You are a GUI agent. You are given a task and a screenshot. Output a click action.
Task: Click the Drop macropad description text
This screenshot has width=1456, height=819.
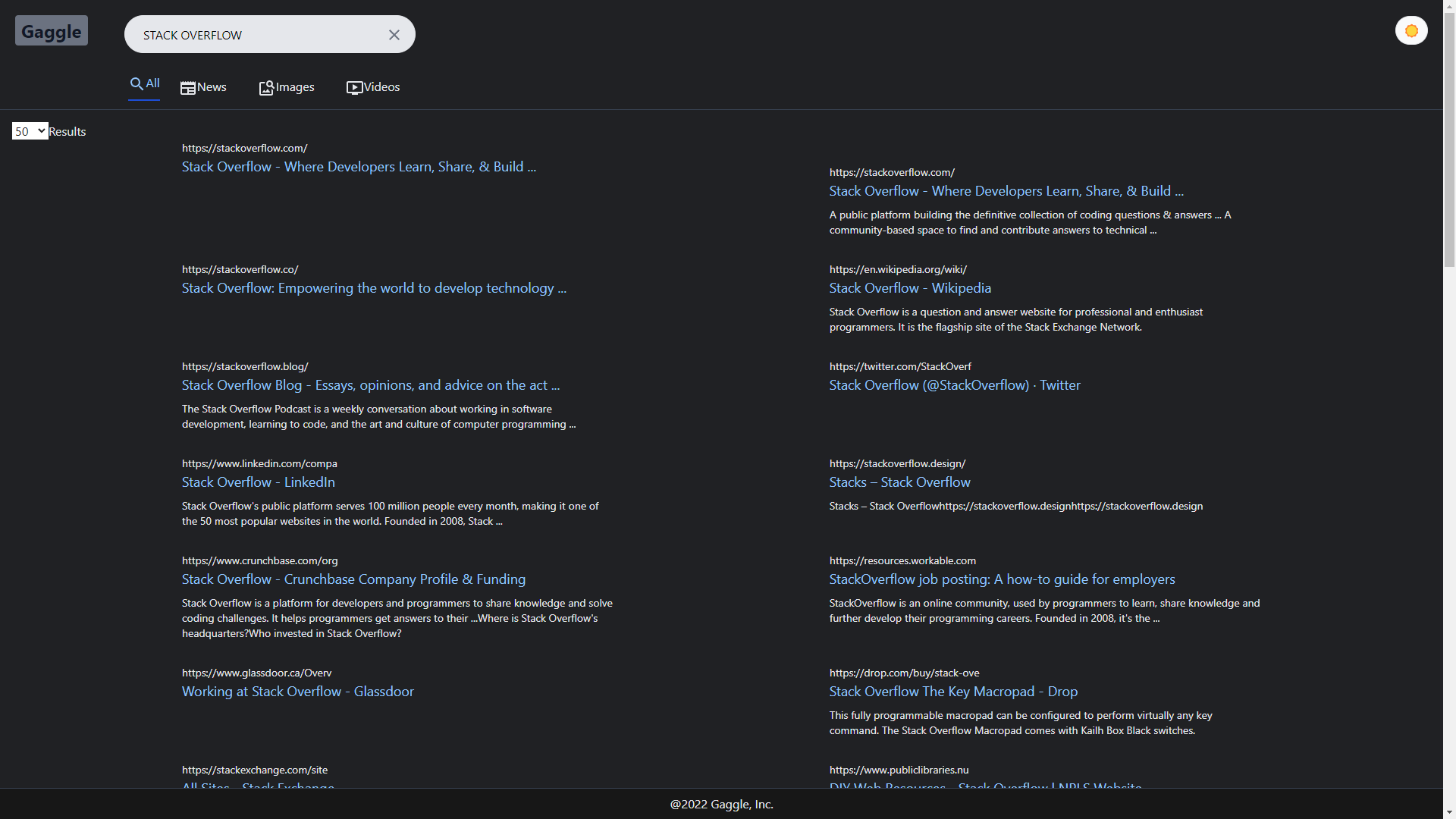point(1021,723)
